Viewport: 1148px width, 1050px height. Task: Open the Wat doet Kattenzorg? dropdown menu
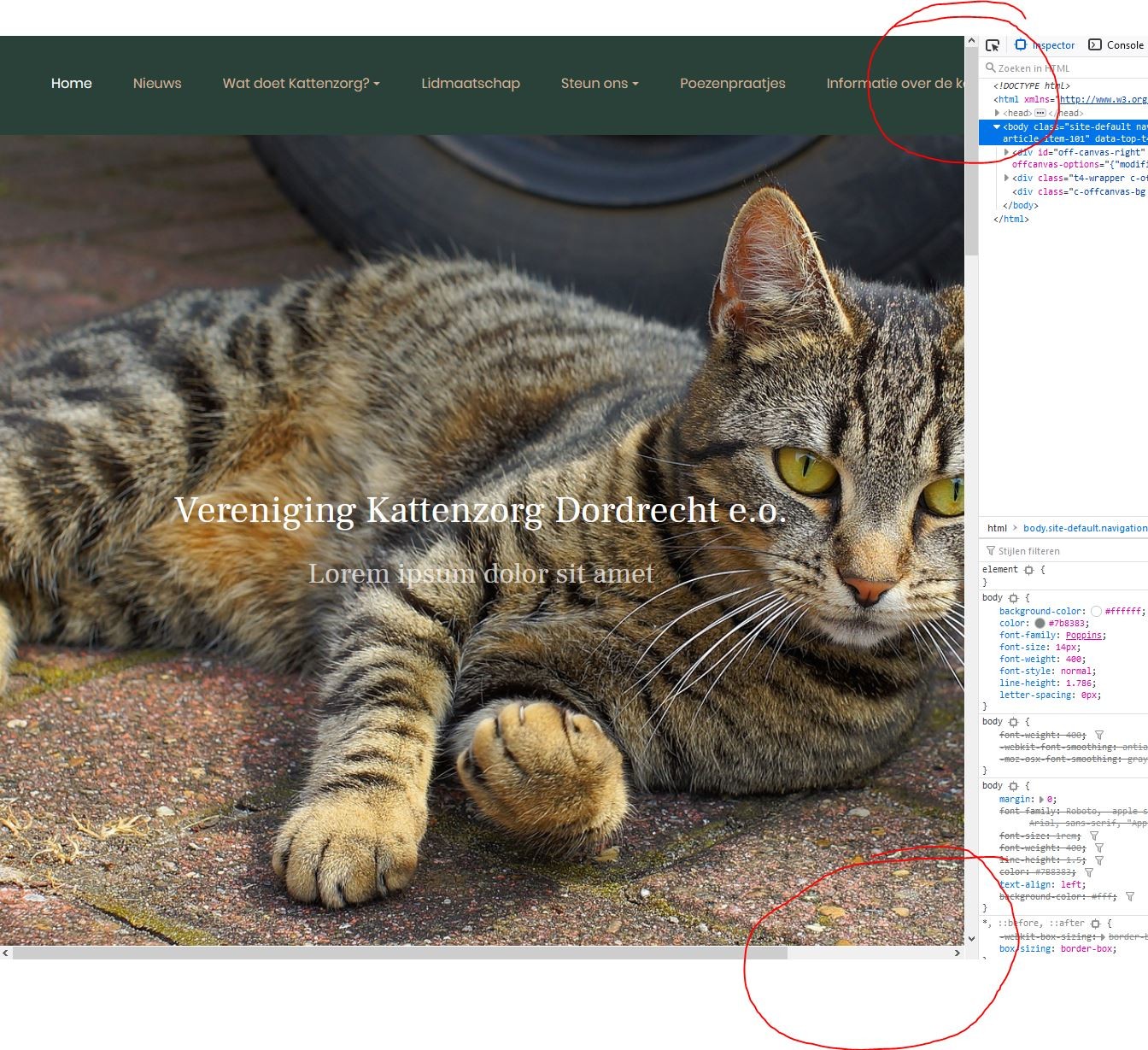coord(301,83)
